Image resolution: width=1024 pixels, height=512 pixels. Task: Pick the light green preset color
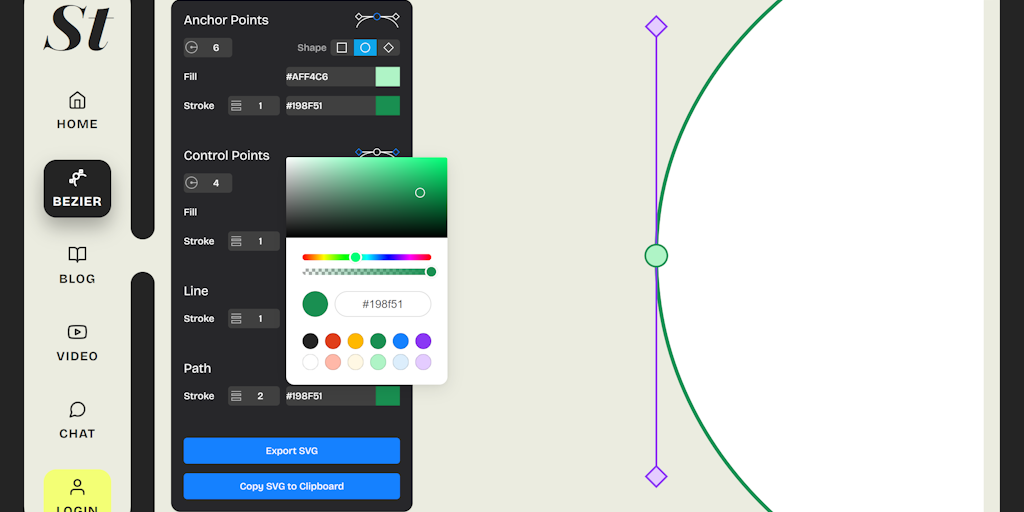[x=378, y=362]
